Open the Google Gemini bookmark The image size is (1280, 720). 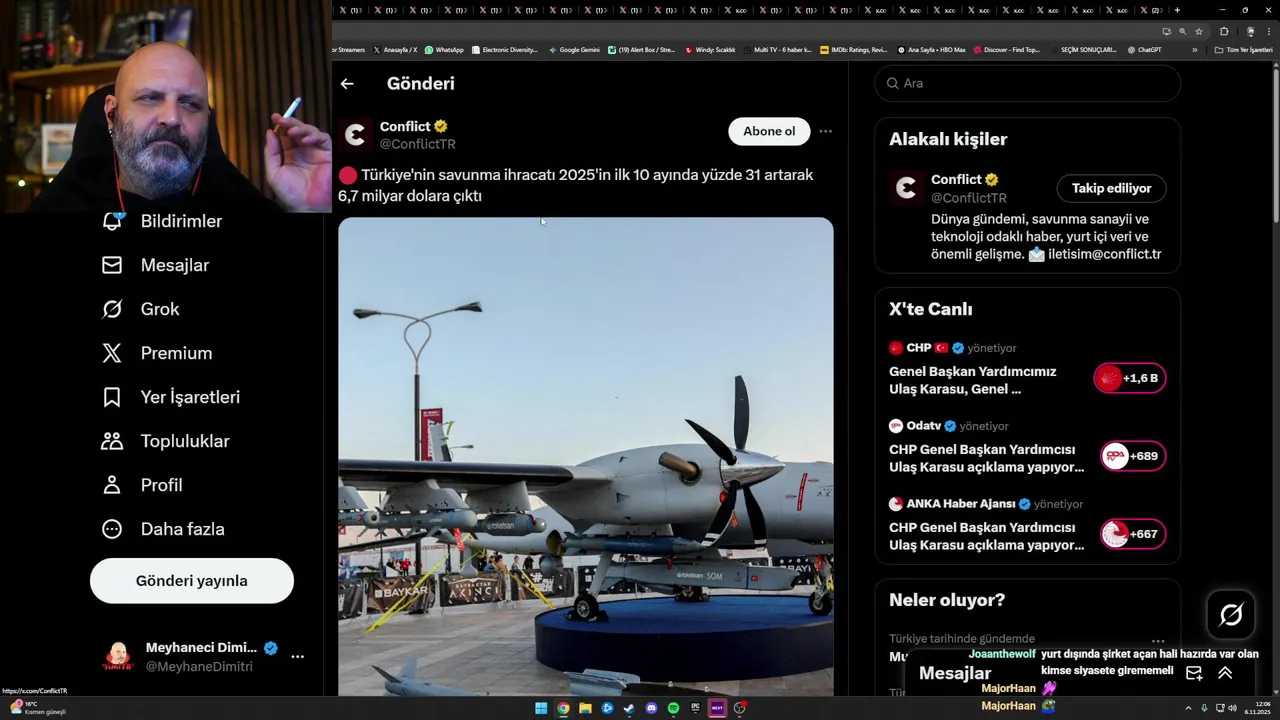[574, 50]
